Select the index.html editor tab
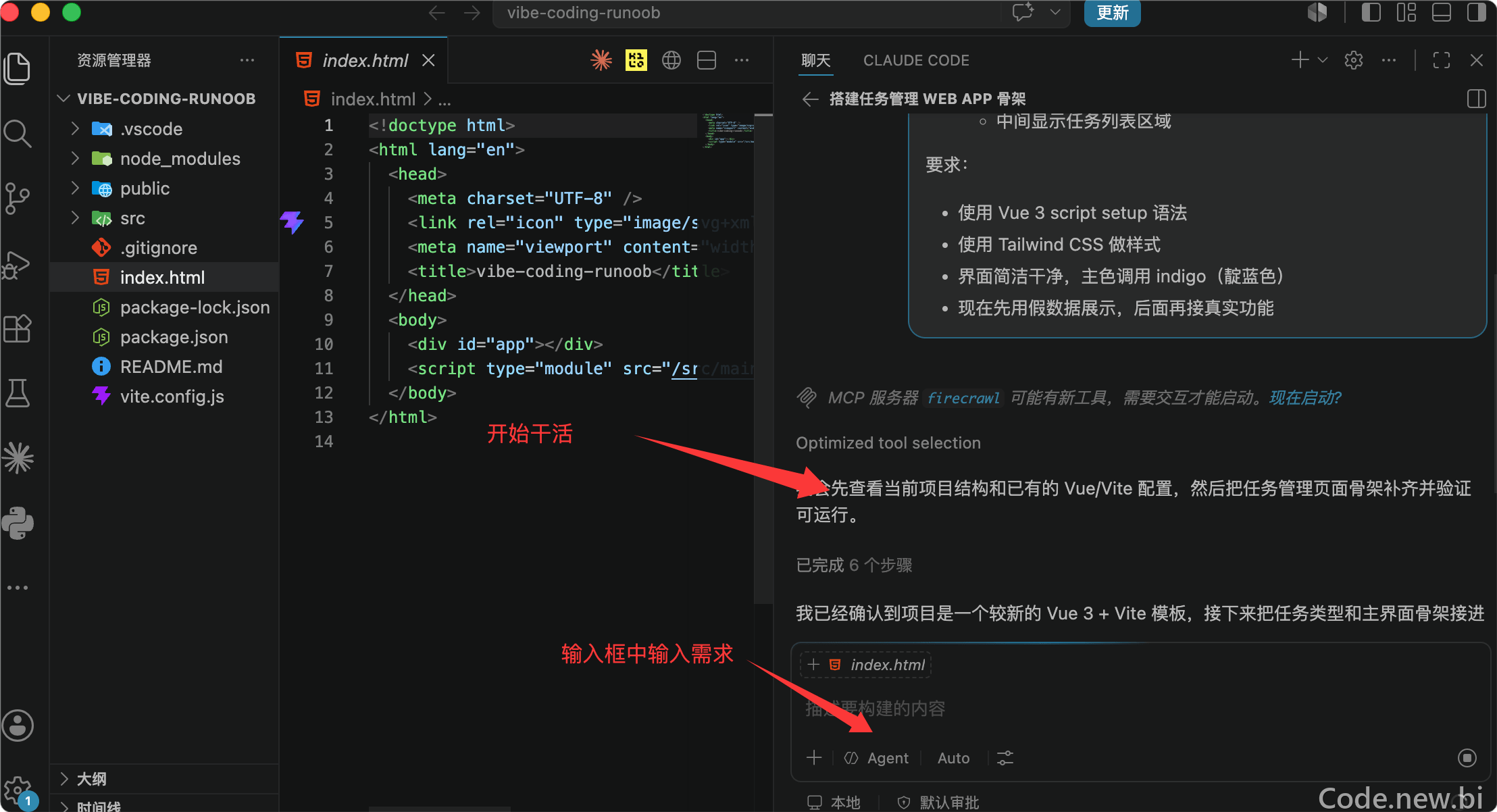The image size is (1497, 812). click(x=364, y=61)
